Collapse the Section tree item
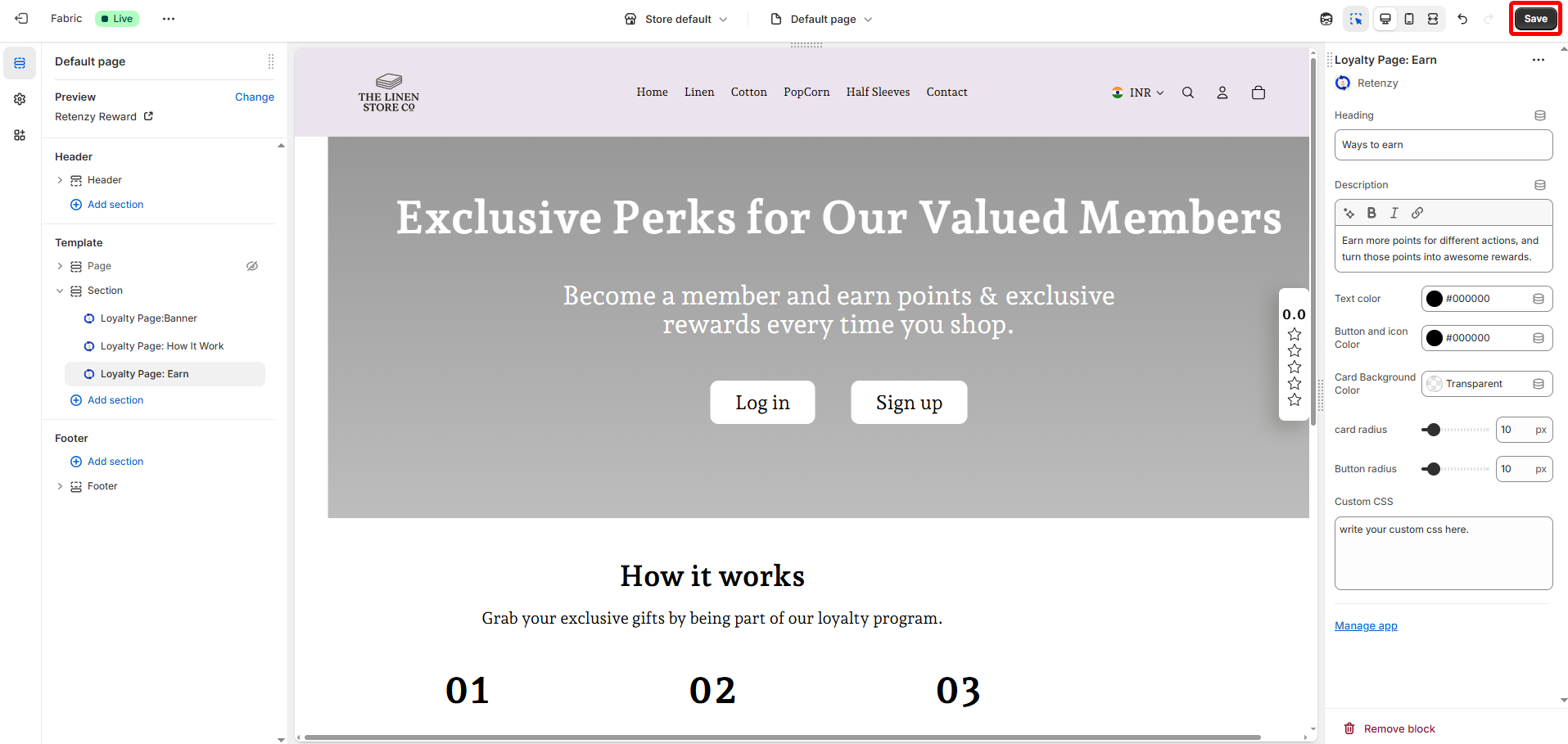 (x=60, y=291)
